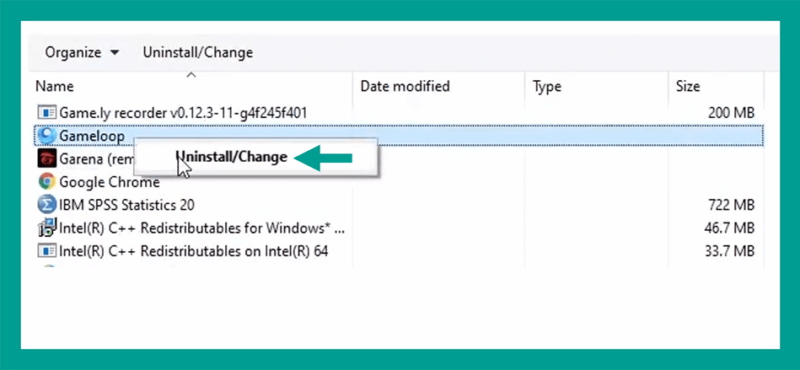Image resolution: width=800 pixels, height=370 pixels.
Task: Click the 46.7 MB size value
Action: (x=729, y=228)
